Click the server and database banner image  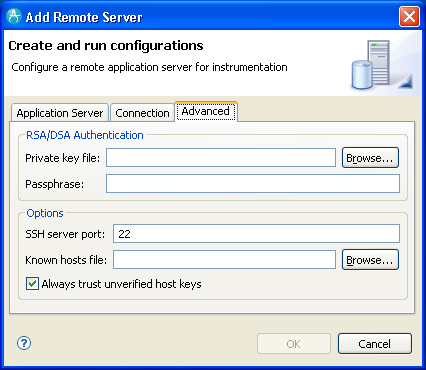[382, 65]
